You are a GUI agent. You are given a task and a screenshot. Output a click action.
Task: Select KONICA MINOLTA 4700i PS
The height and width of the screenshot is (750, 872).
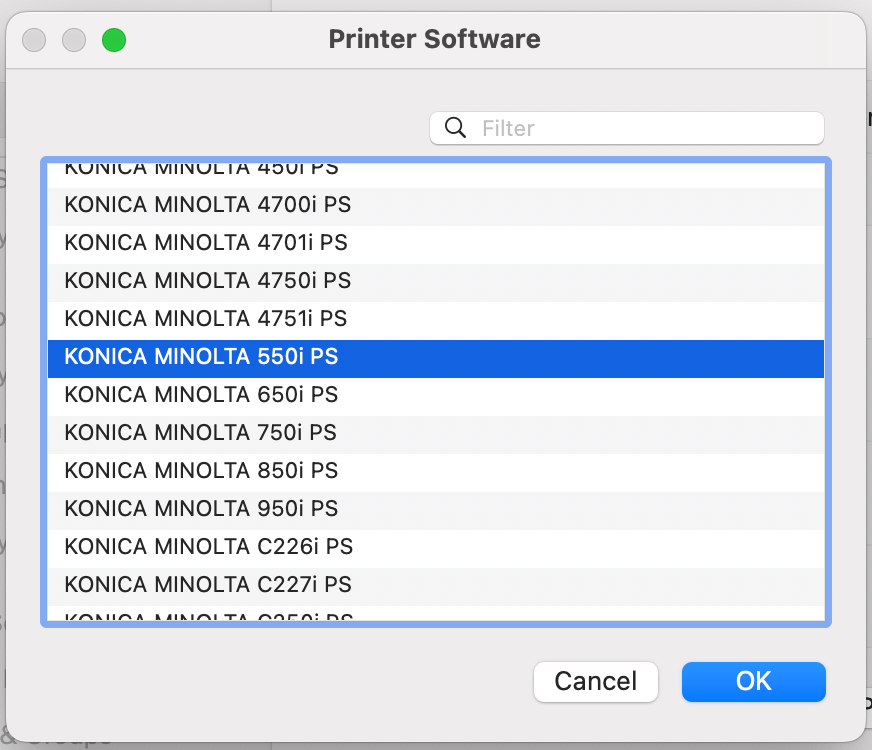[x=435, y=205]
